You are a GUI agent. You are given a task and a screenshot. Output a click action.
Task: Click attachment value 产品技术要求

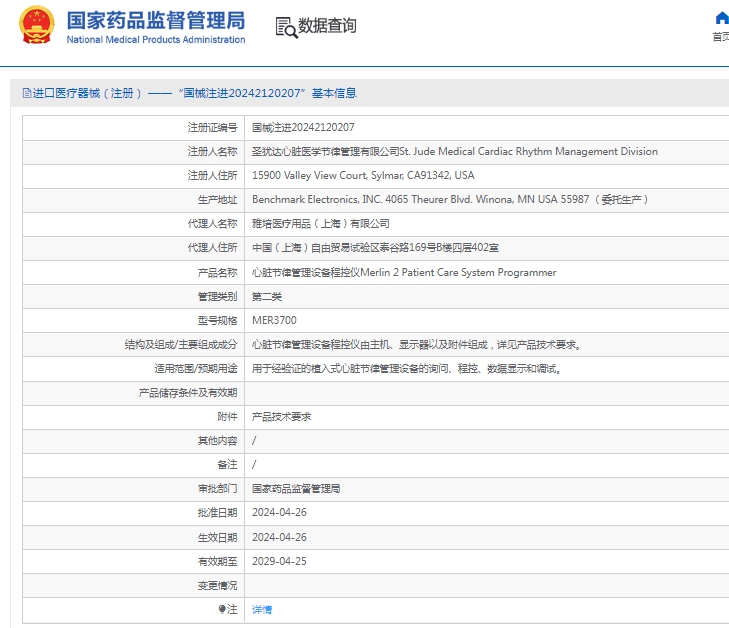coord(281,417)
